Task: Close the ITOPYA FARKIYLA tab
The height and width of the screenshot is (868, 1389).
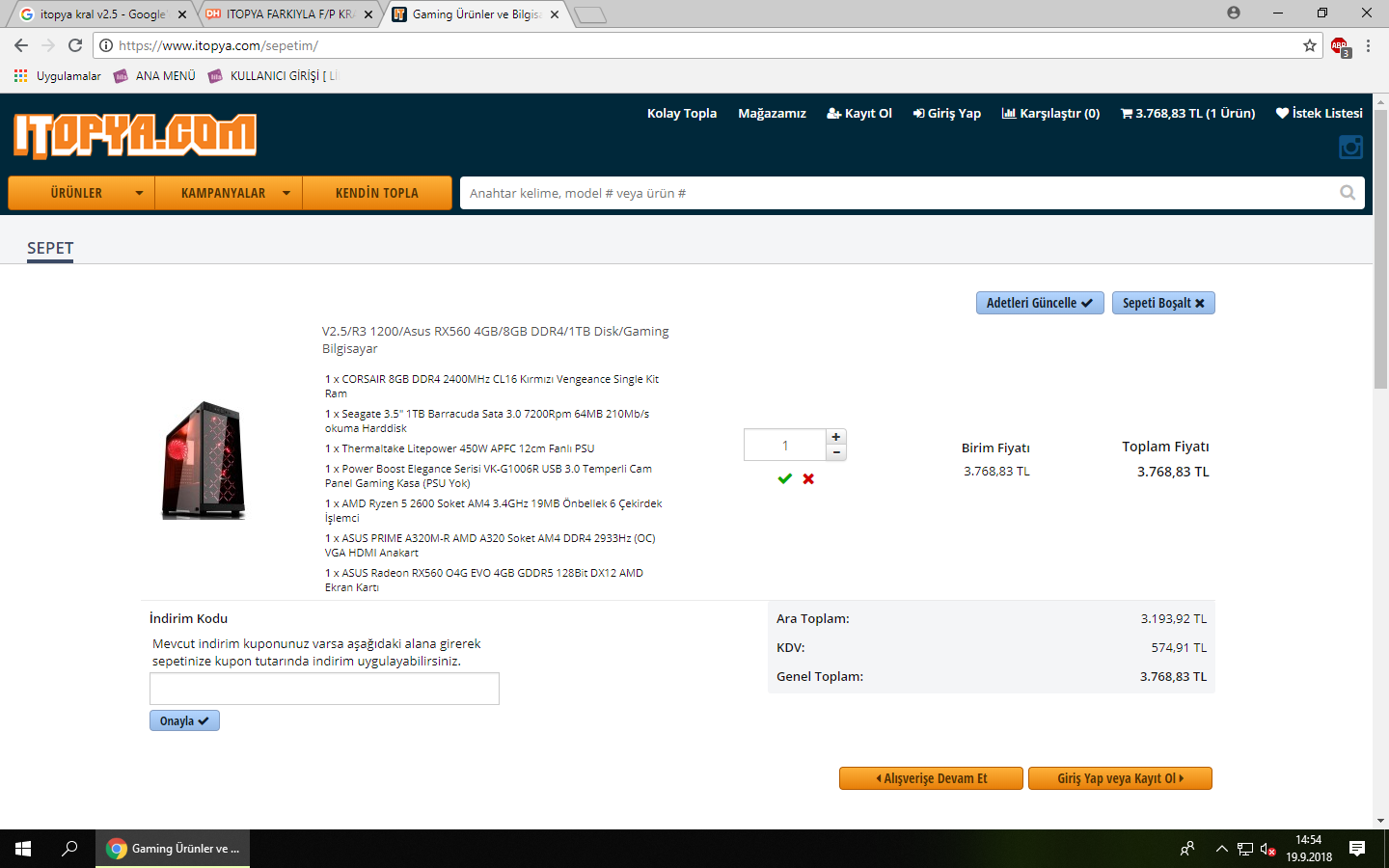Action: [x=368, y=14]
